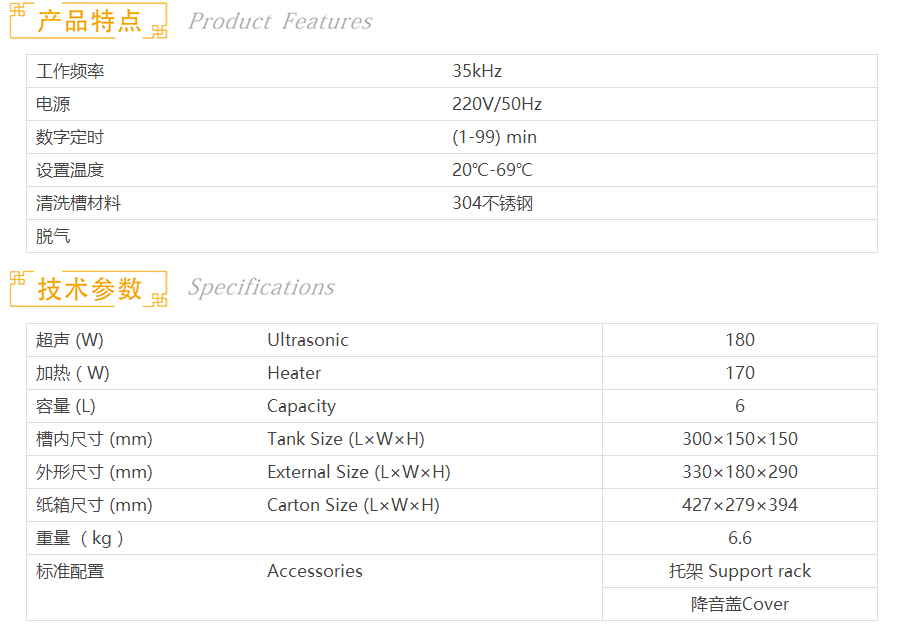Click the Specifications subtitle text

pyautogui.click(x=261, y=288)
